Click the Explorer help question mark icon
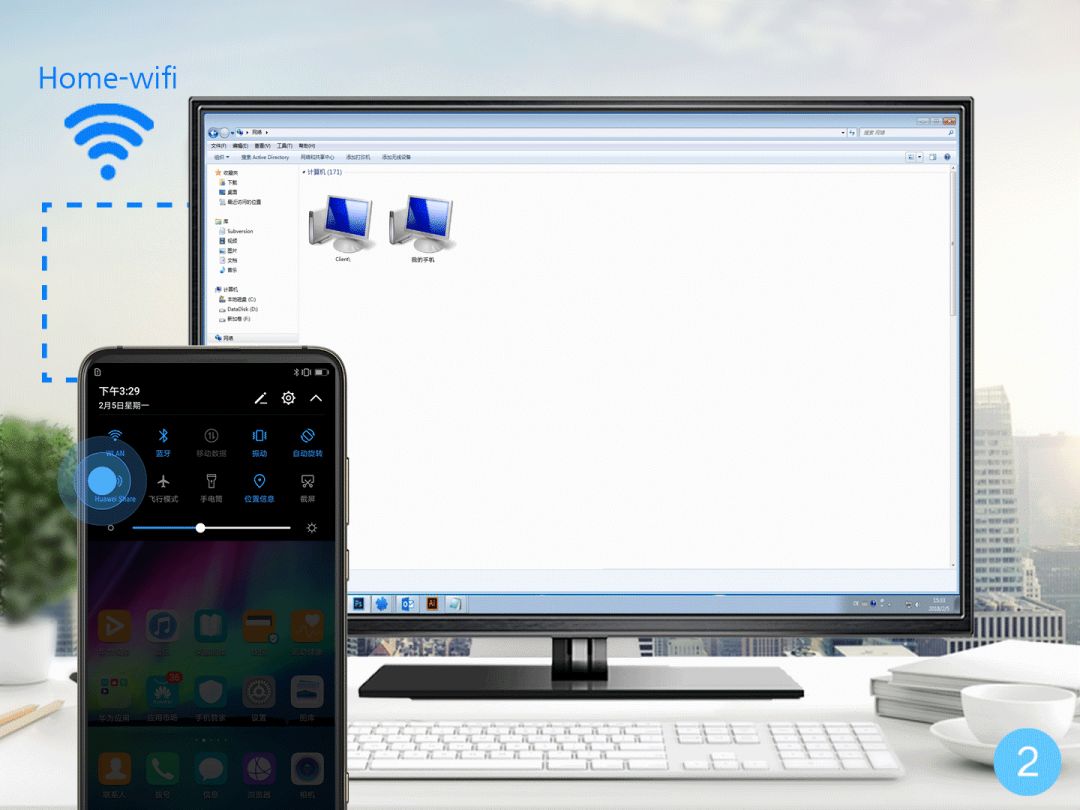This screenshot has height=810, width=1080. click(x=947, y=157)
